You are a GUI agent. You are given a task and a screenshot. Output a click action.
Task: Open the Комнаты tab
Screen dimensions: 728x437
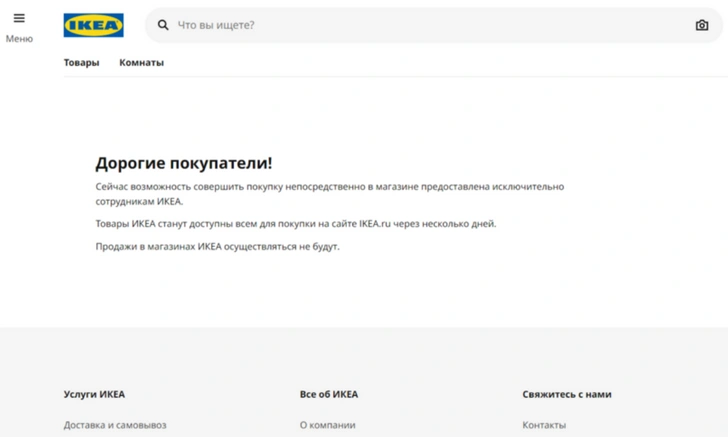[x=142, y=63]
